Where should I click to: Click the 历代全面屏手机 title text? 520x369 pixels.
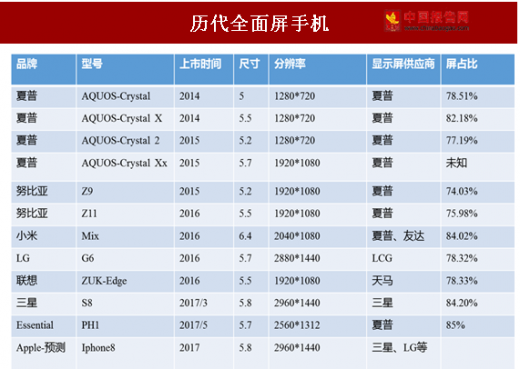click(x=259, y=24)
